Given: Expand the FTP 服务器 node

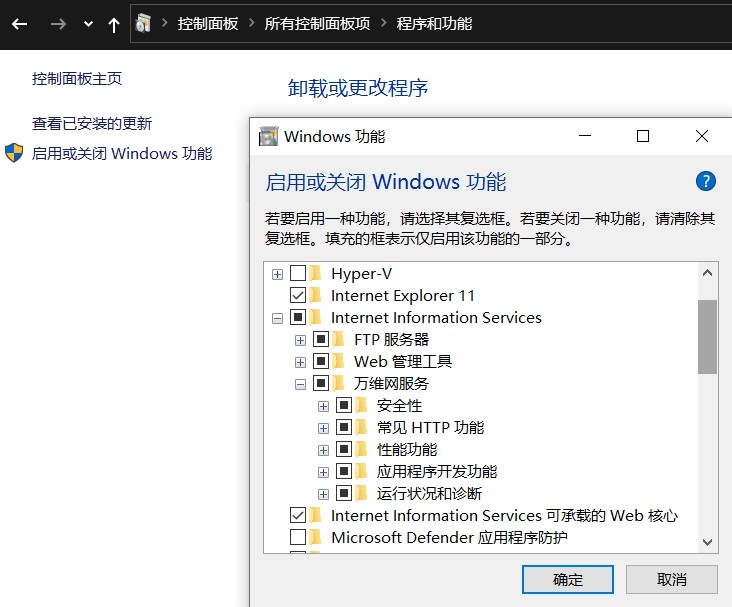Looking at the screenshot, I should (300, 340).
